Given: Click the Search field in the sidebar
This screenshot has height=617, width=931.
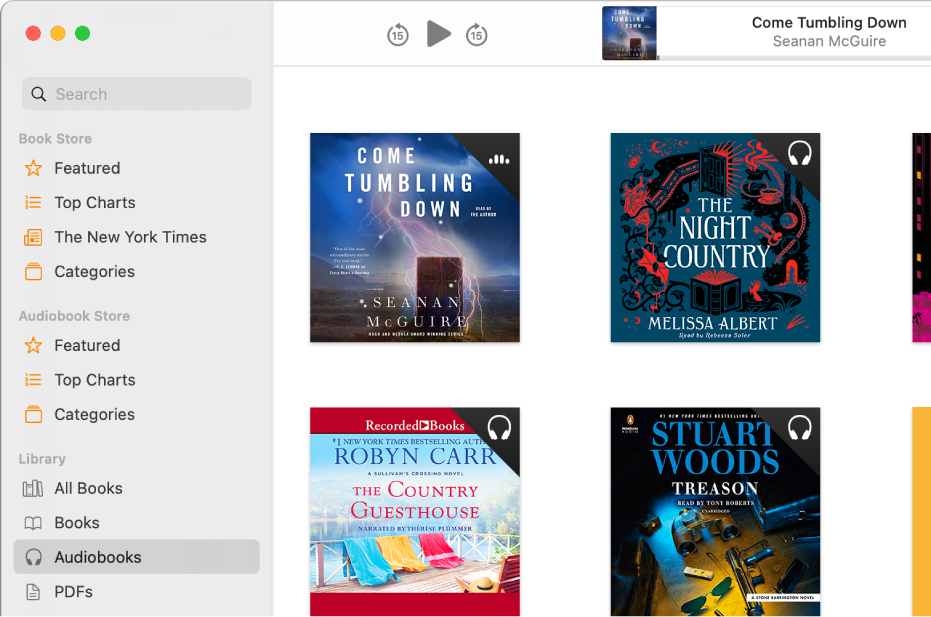Looking at the screenshot, I should pyautogui.click(x=137, y=94).
